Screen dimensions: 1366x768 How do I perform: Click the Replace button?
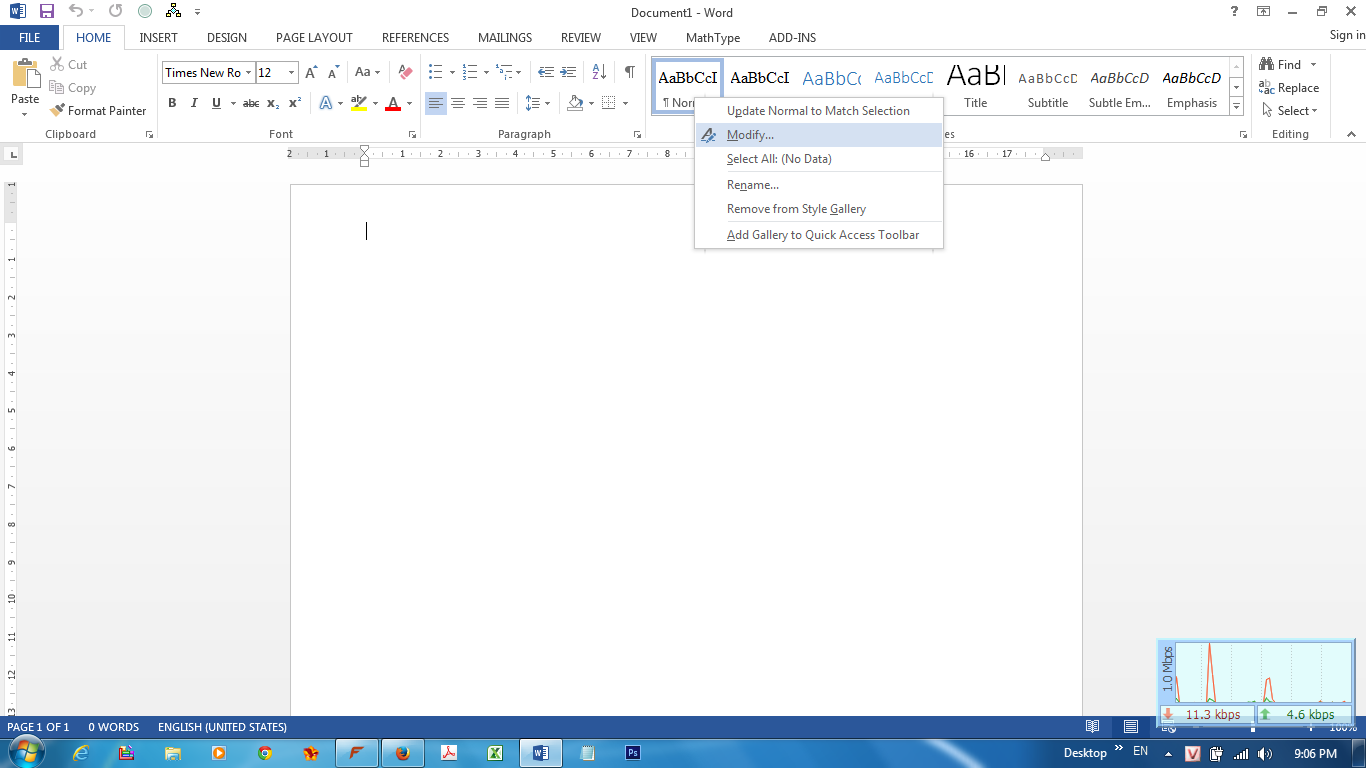click(1289, 88)
